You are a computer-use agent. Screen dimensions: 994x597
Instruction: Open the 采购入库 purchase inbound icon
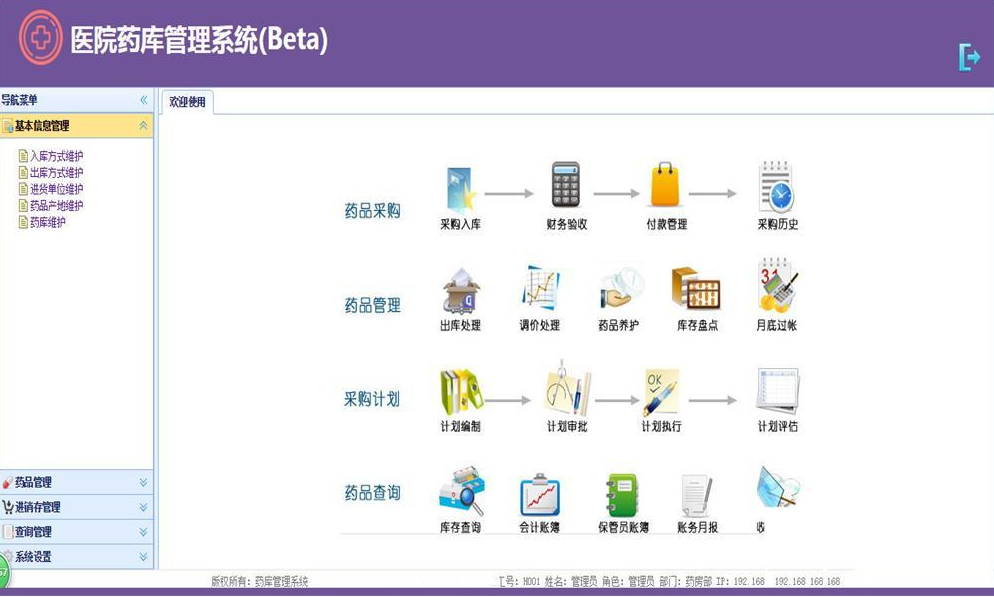[x=460, y=189]
